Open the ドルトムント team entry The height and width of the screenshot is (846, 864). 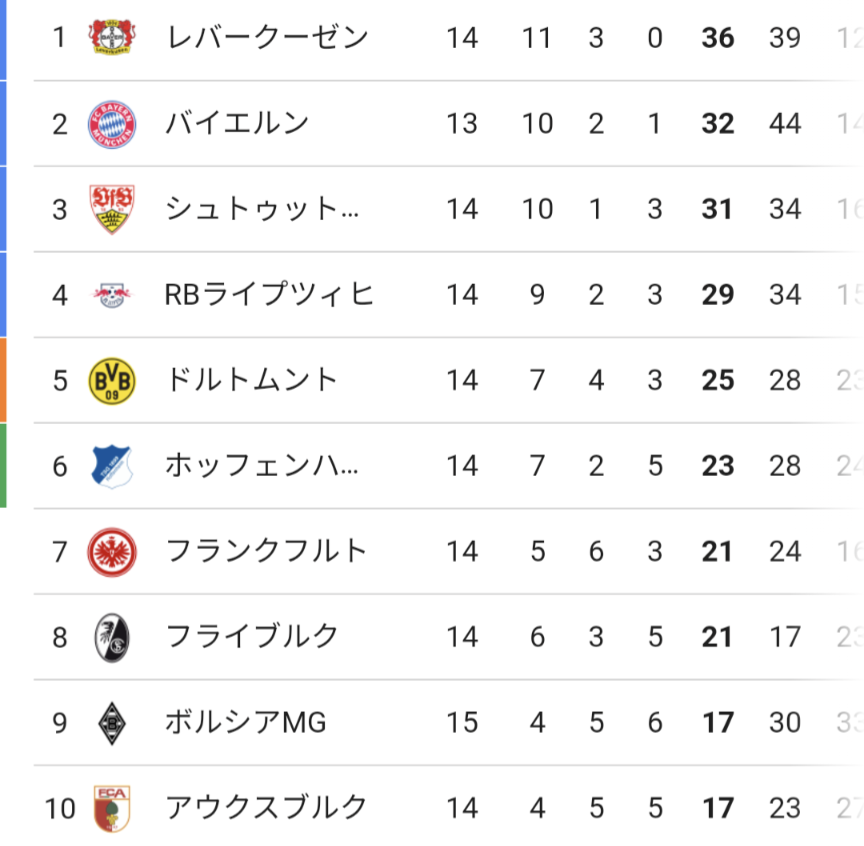[252, 381]
